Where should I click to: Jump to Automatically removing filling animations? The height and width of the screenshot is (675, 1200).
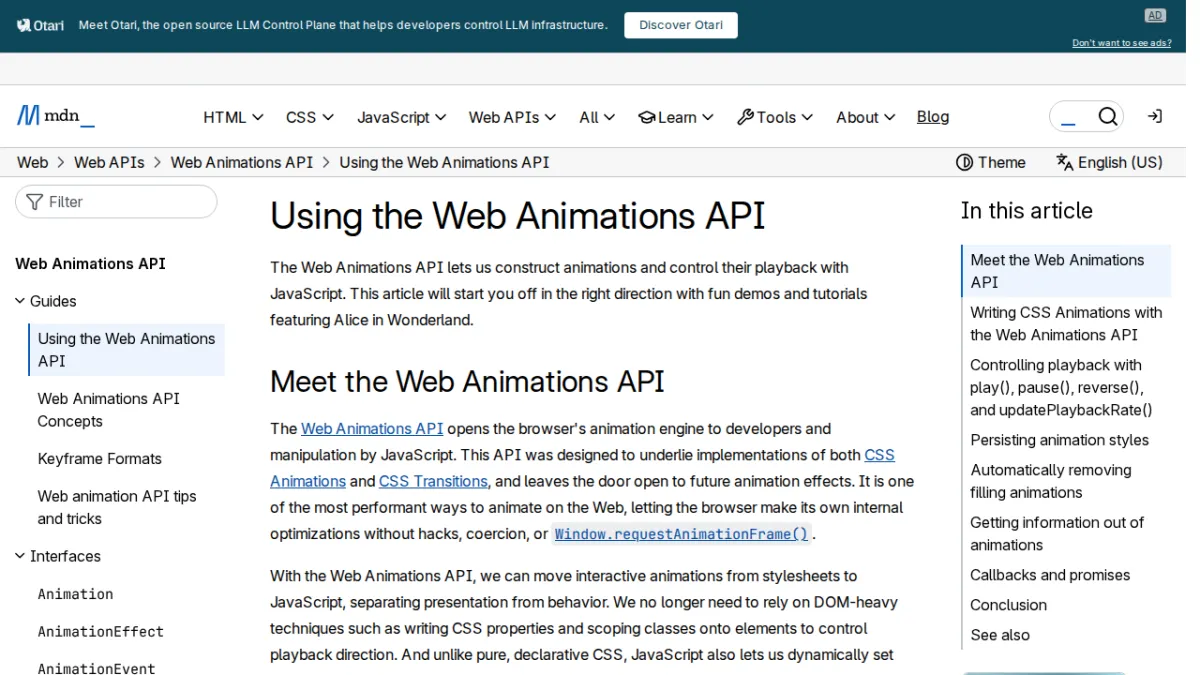(x=1051, y=481)
